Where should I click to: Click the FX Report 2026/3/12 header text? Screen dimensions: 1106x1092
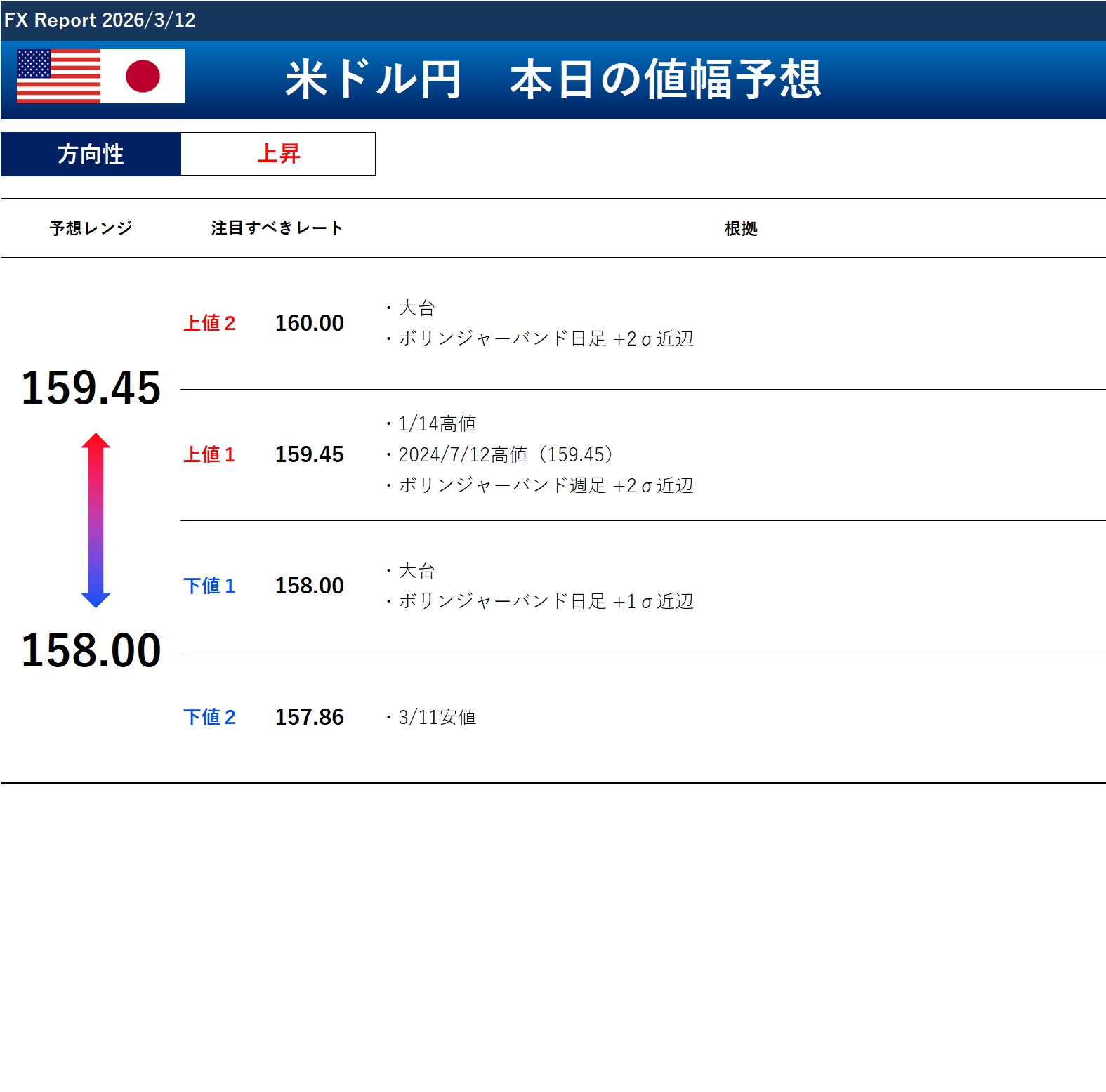(x=100, y=20)
